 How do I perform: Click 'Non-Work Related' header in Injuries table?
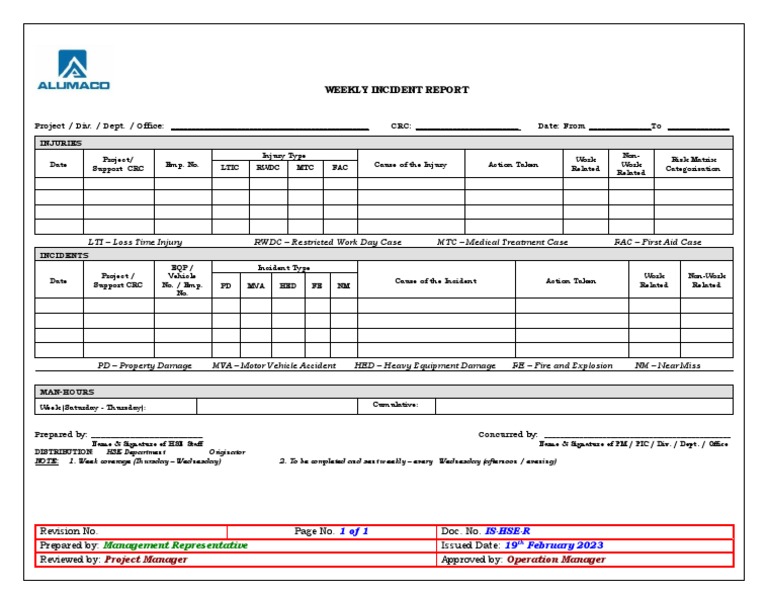point(631,164)
